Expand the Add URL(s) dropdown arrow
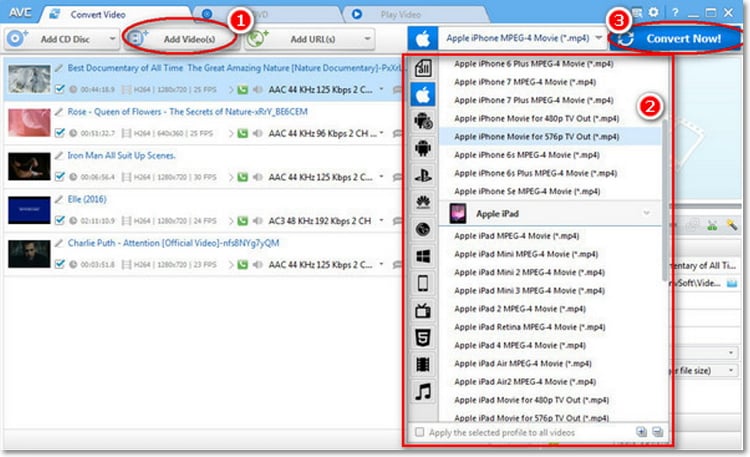This screenshot has height=457, width=750. [x=367, y=39]
